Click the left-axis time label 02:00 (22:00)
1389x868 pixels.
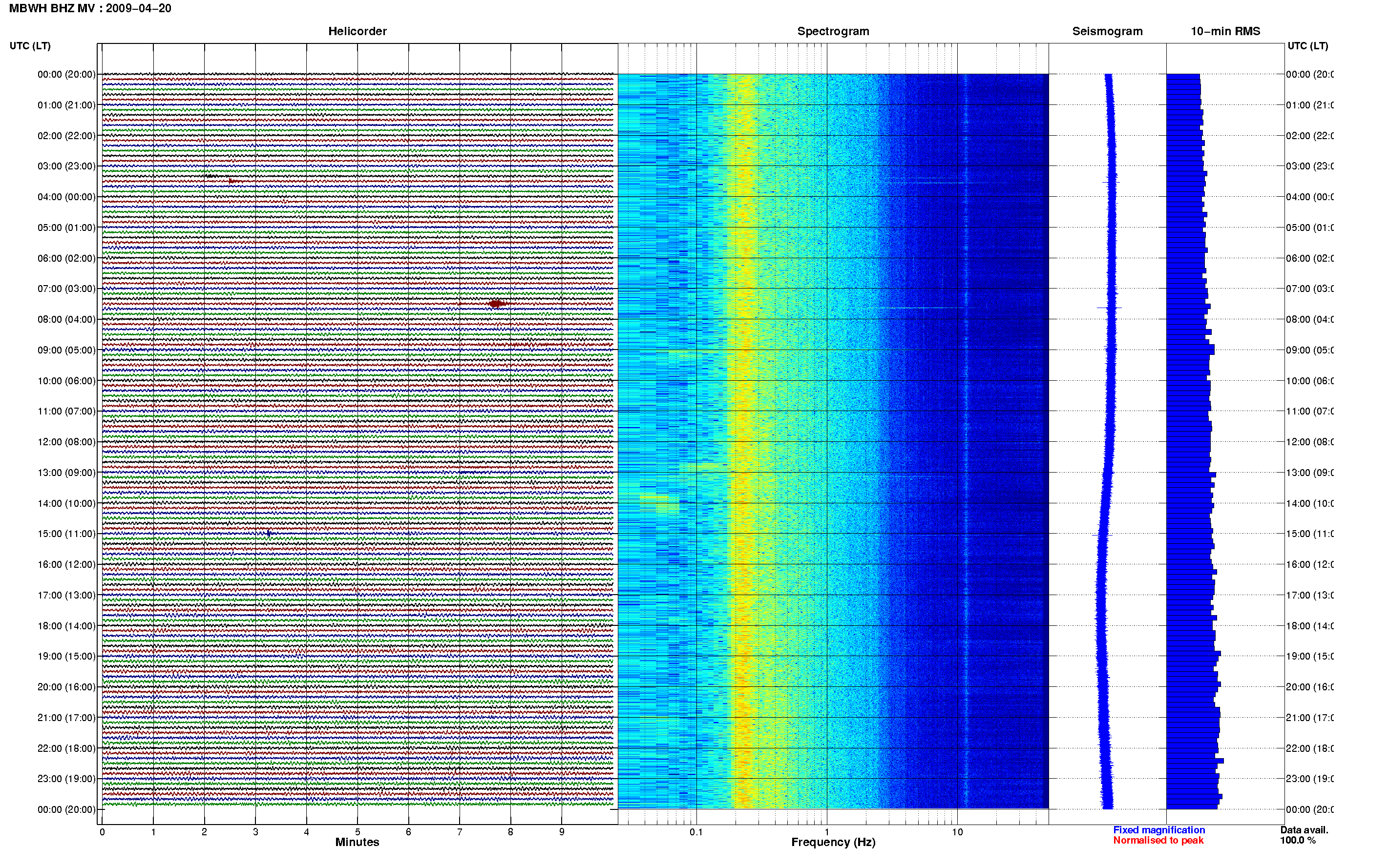(x=66, y=136)
